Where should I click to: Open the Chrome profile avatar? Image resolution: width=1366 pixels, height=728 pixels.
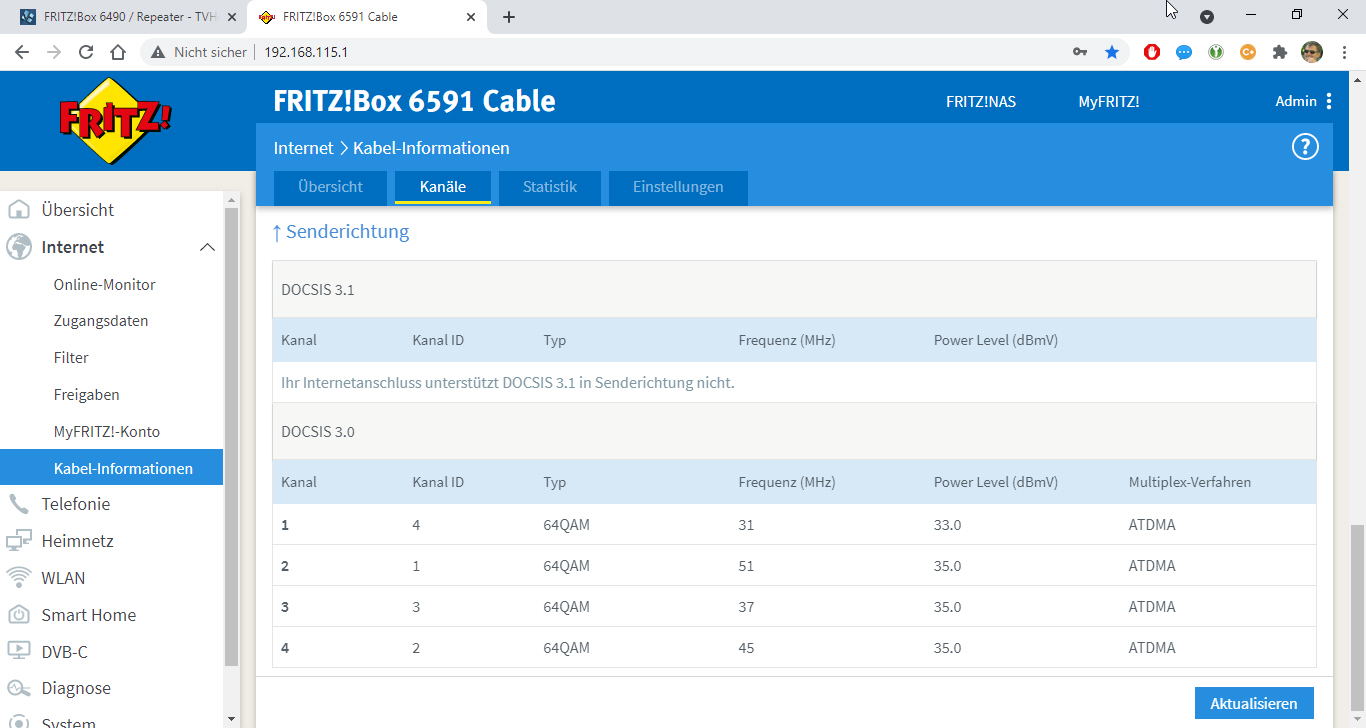1312,52
